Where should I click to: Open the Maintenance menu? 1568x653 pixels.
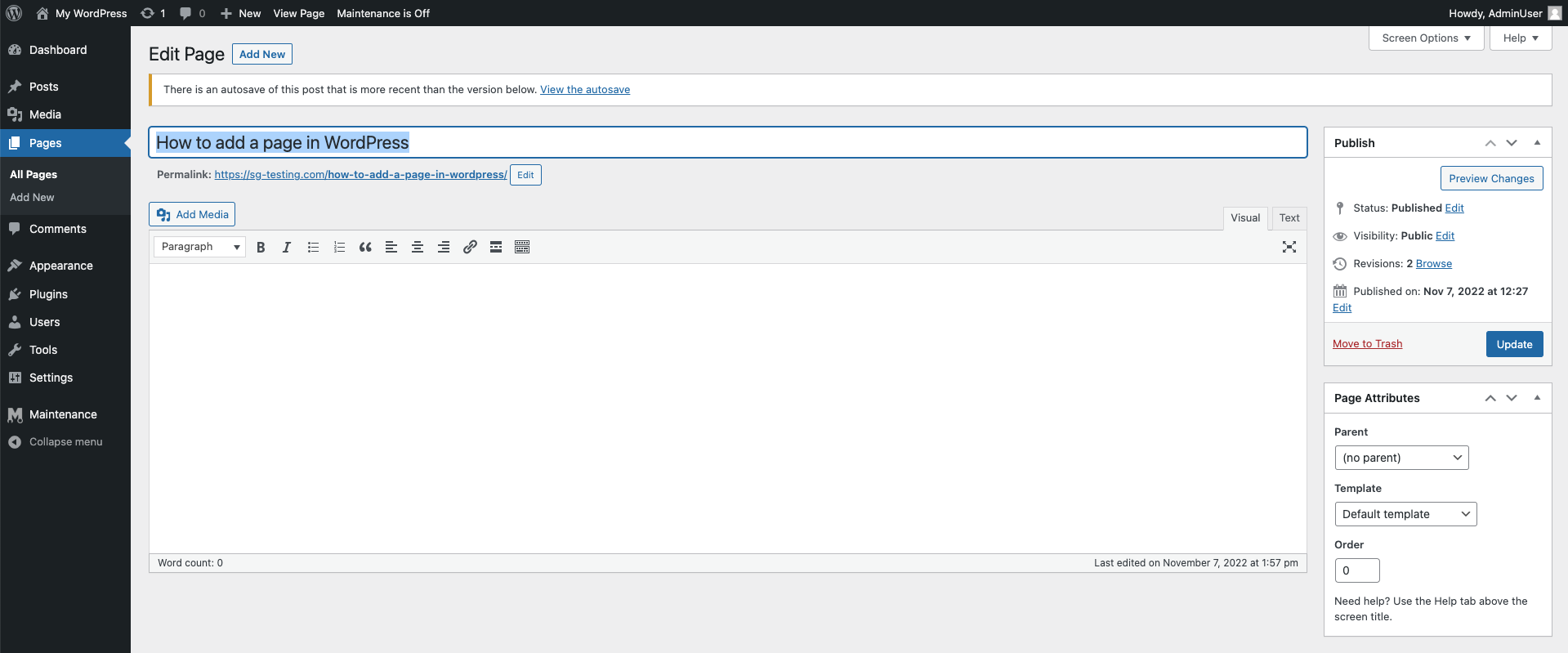coord(65,414)
